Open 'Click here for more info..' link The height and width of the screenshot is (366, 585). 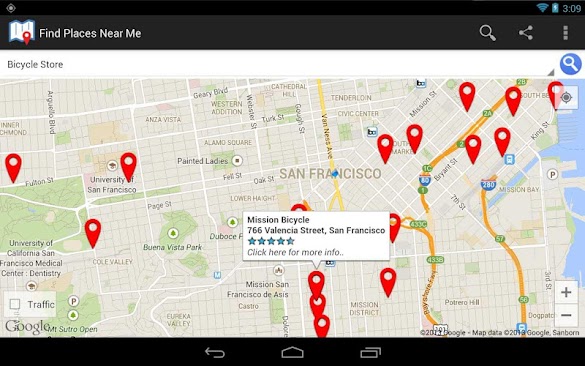click(295, 252)
